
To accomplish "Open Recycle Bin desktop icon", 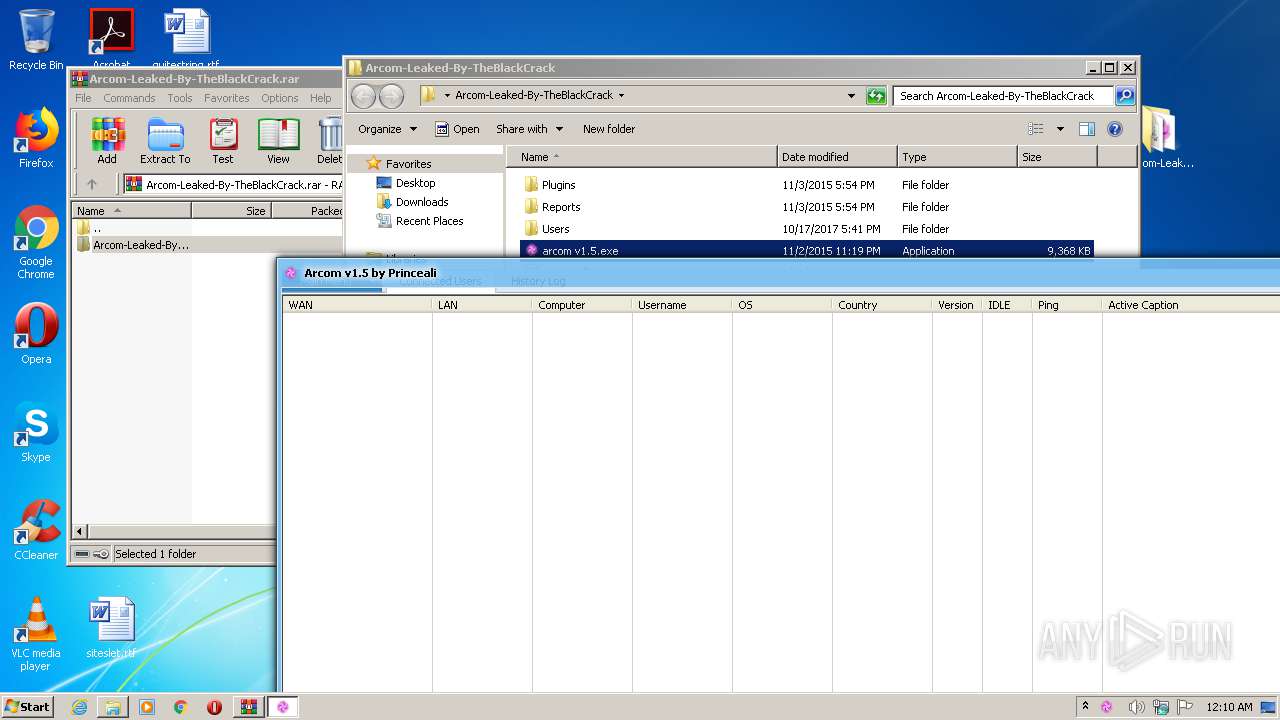I will click(x=36, y=40).
